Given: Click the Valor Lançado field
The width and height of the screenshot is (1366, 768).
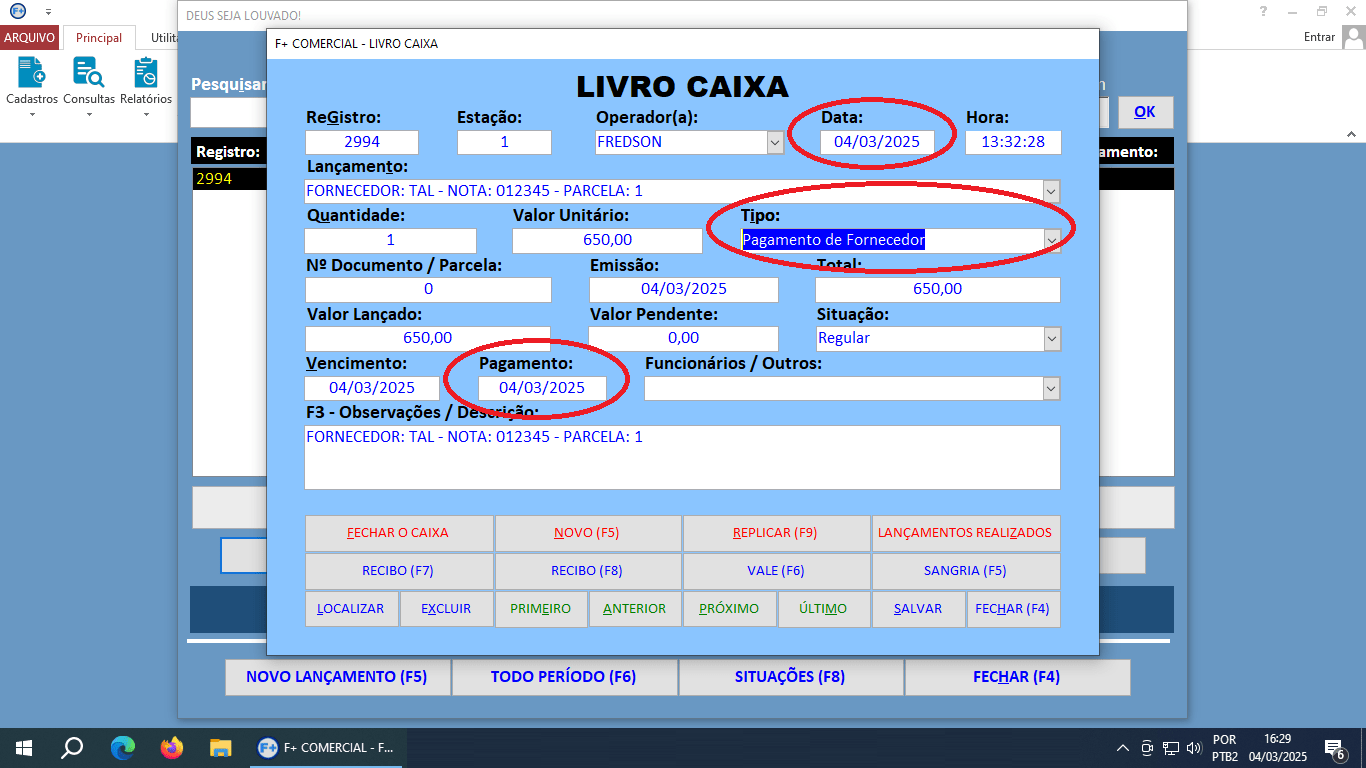Looking at the screenshot, I should pos(427,338).
